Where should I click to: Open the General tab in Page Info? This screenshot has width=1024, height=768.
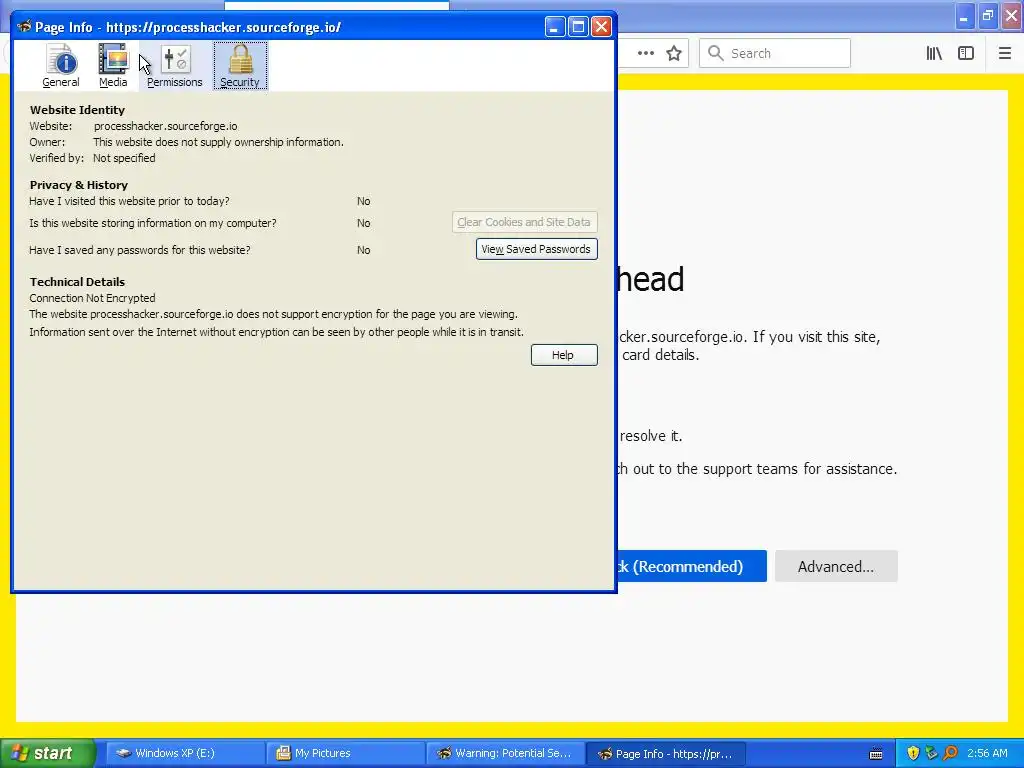point(61,65)
